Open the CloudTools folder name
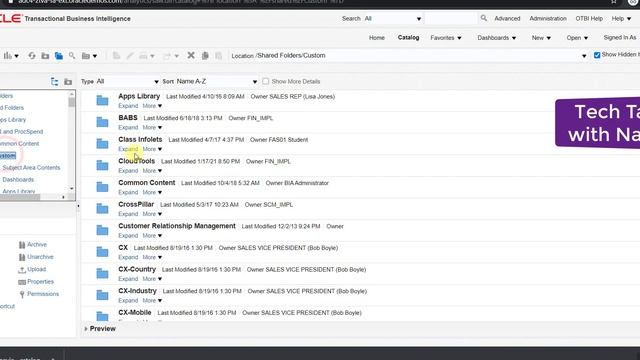The width and height of the screenshot is (640, 360). (x=136, y=161)
